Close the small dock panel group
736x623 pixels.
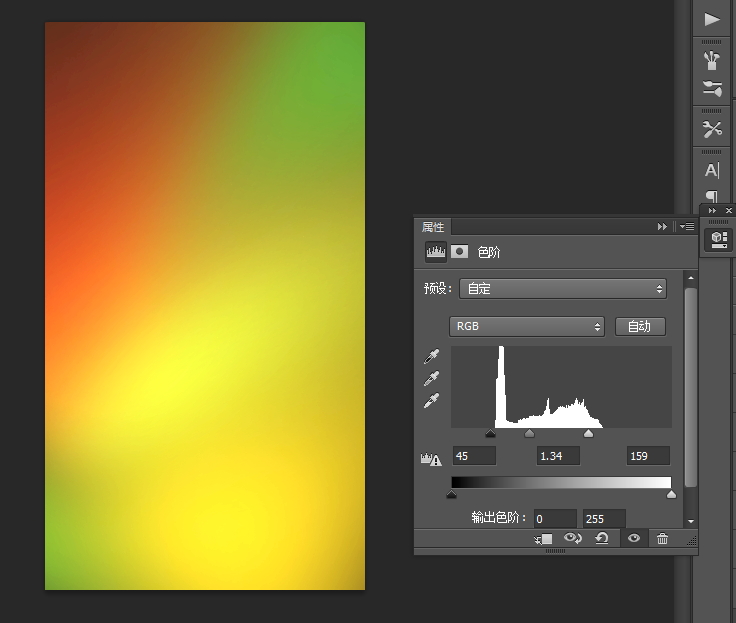click(728, 211)
